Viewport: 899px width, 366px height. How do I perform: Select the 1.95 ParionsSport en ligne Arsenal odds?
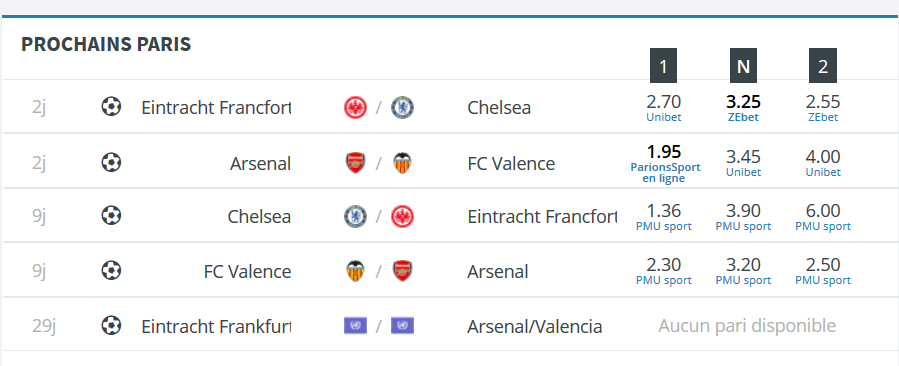[665, 163]
